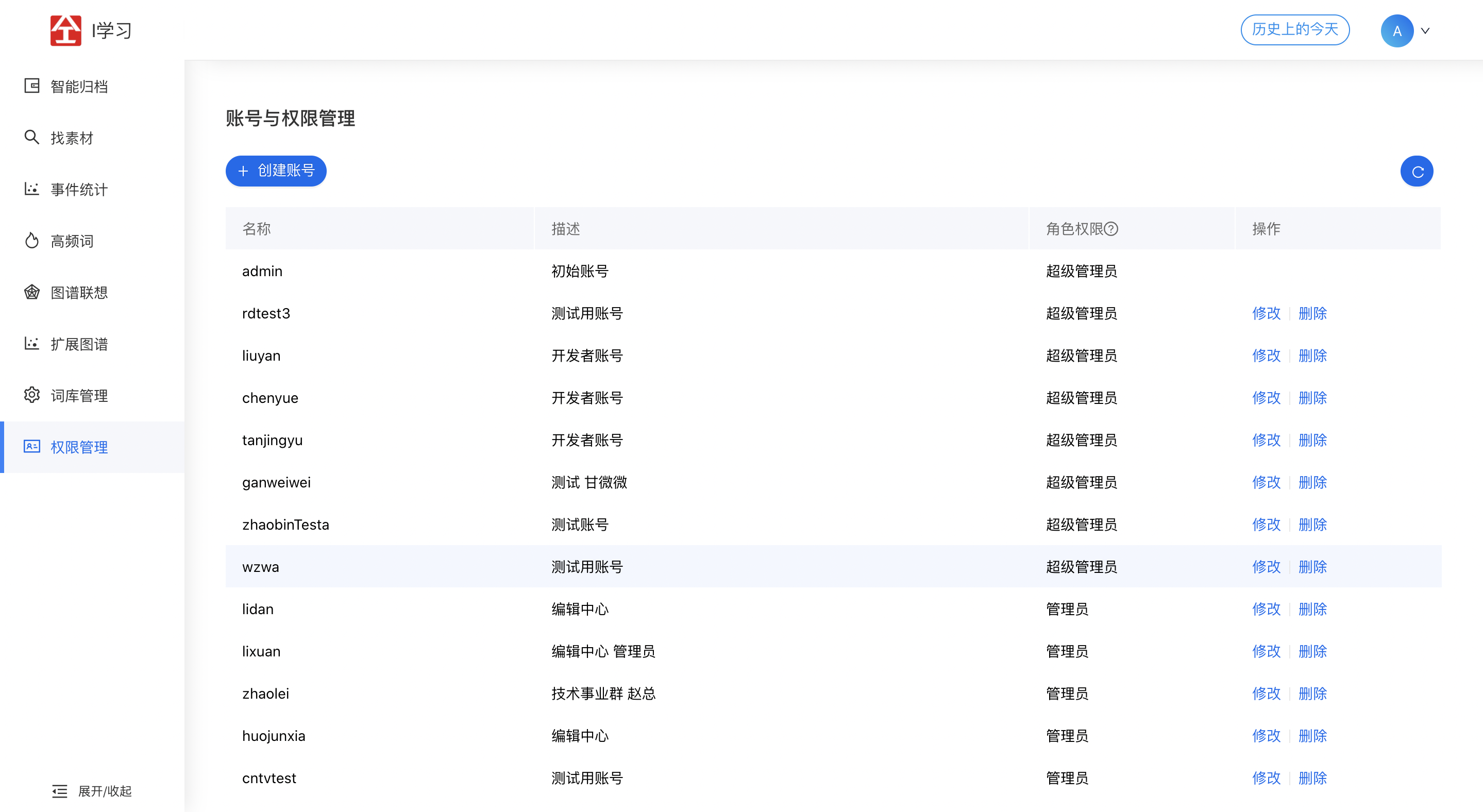
Task: Click the 创建账号 button
Action: pos(276,171)
